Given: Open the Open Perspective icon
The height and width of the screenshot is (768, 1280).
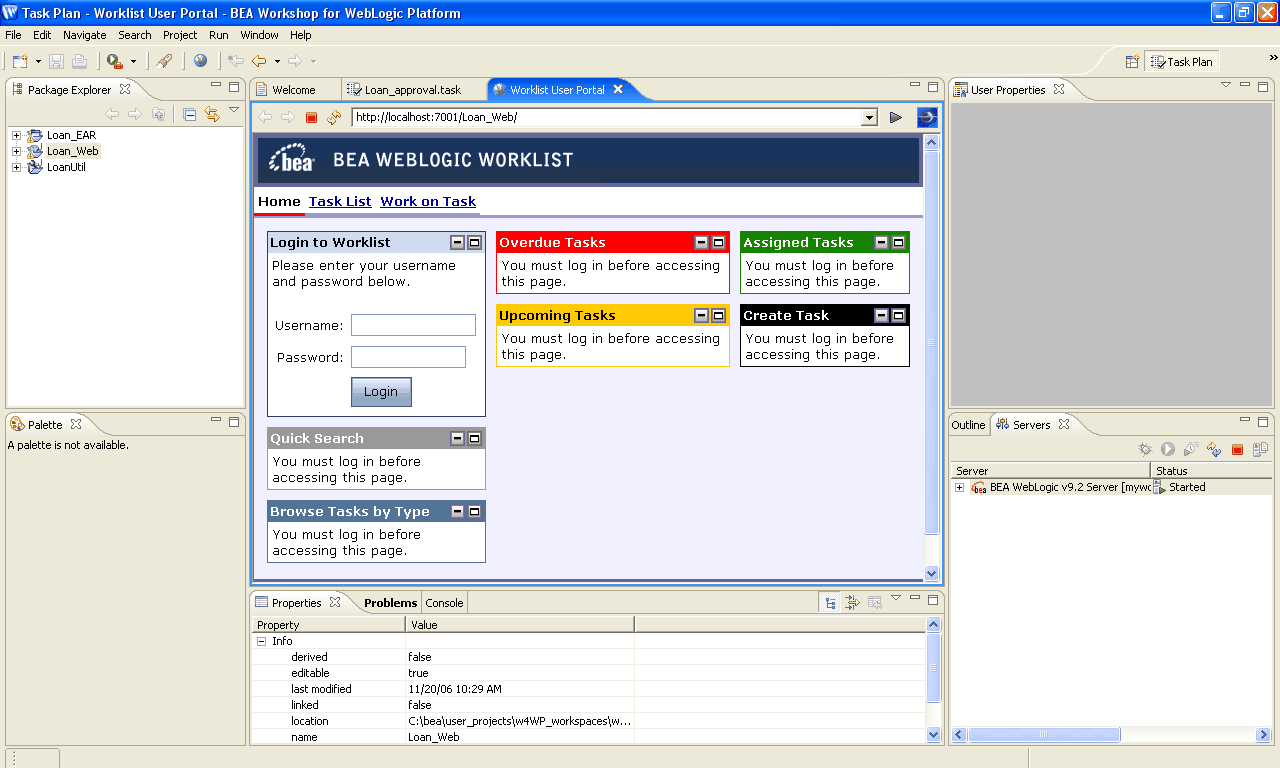Looking at the screenshot, I should point(1133,62).
